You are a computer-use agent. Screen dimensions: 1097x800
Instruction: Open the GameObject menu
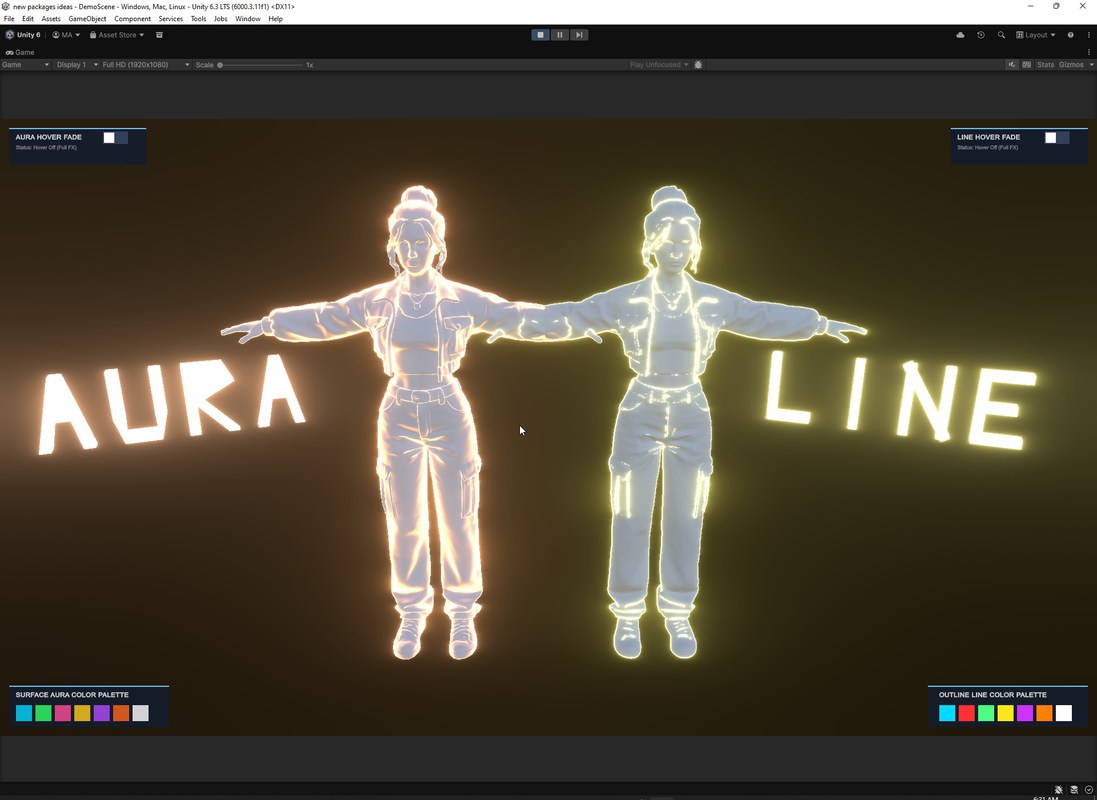[87, 19]
